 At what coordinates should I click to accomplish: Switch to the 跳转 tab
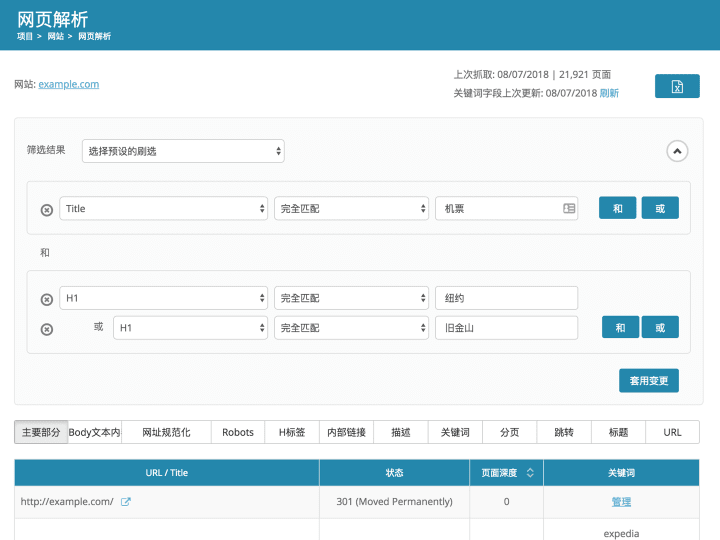(564, 432)
